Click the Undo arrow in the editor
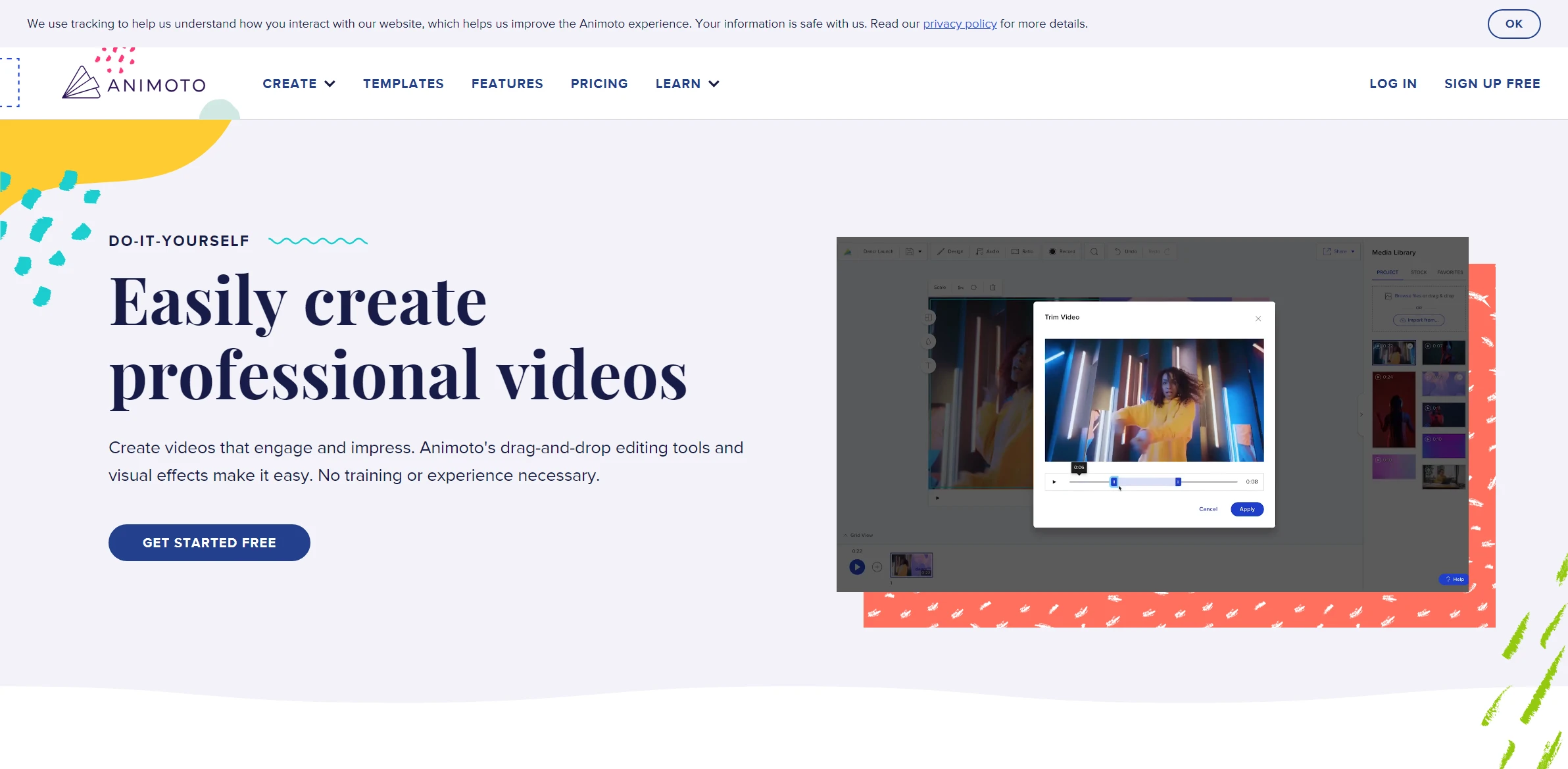Screen dimensions: 1568x769 pos(1125,251)
